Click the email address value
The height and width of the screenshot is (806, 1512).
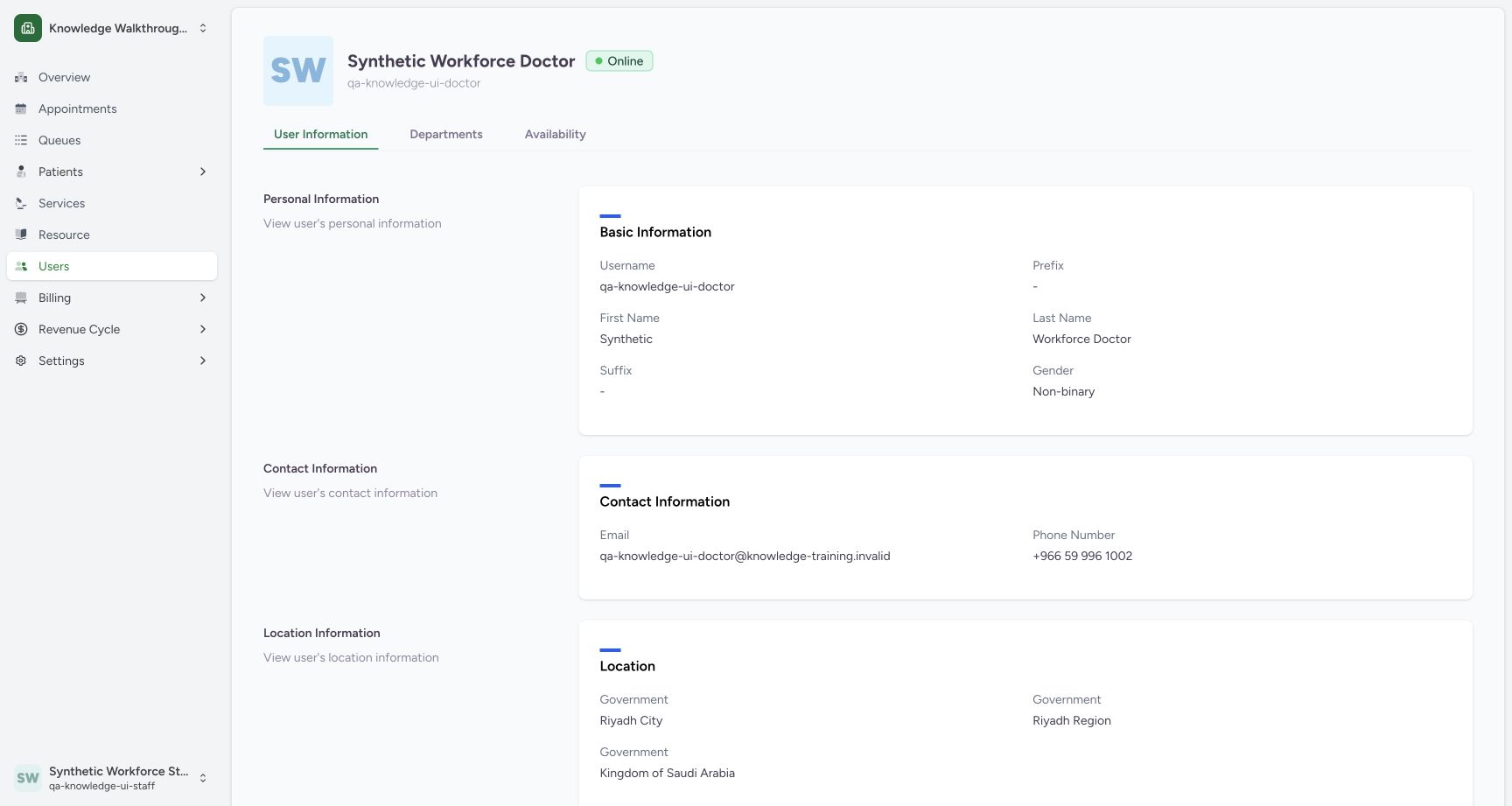[745, 557]
